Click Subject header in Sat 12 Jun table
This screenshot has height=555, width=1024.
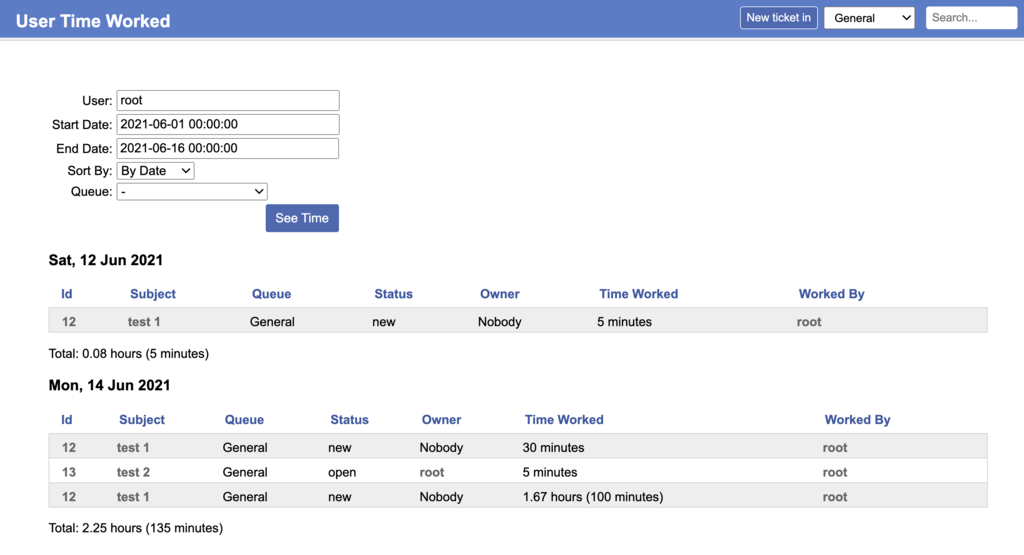153,294
